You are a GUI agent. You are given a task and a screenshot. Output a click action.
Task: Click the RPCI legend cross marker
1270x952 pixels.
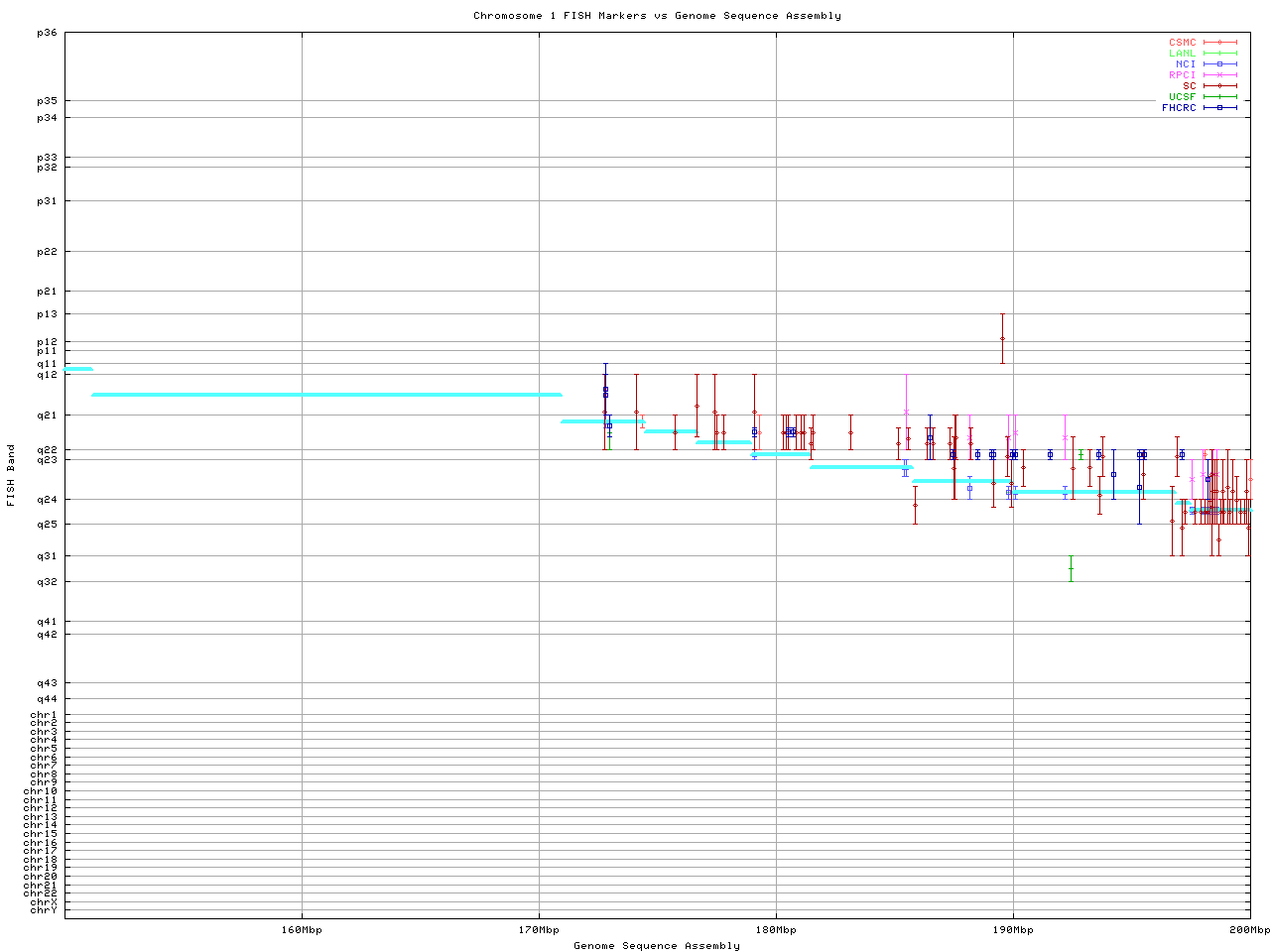click(x=1219, y=75)
